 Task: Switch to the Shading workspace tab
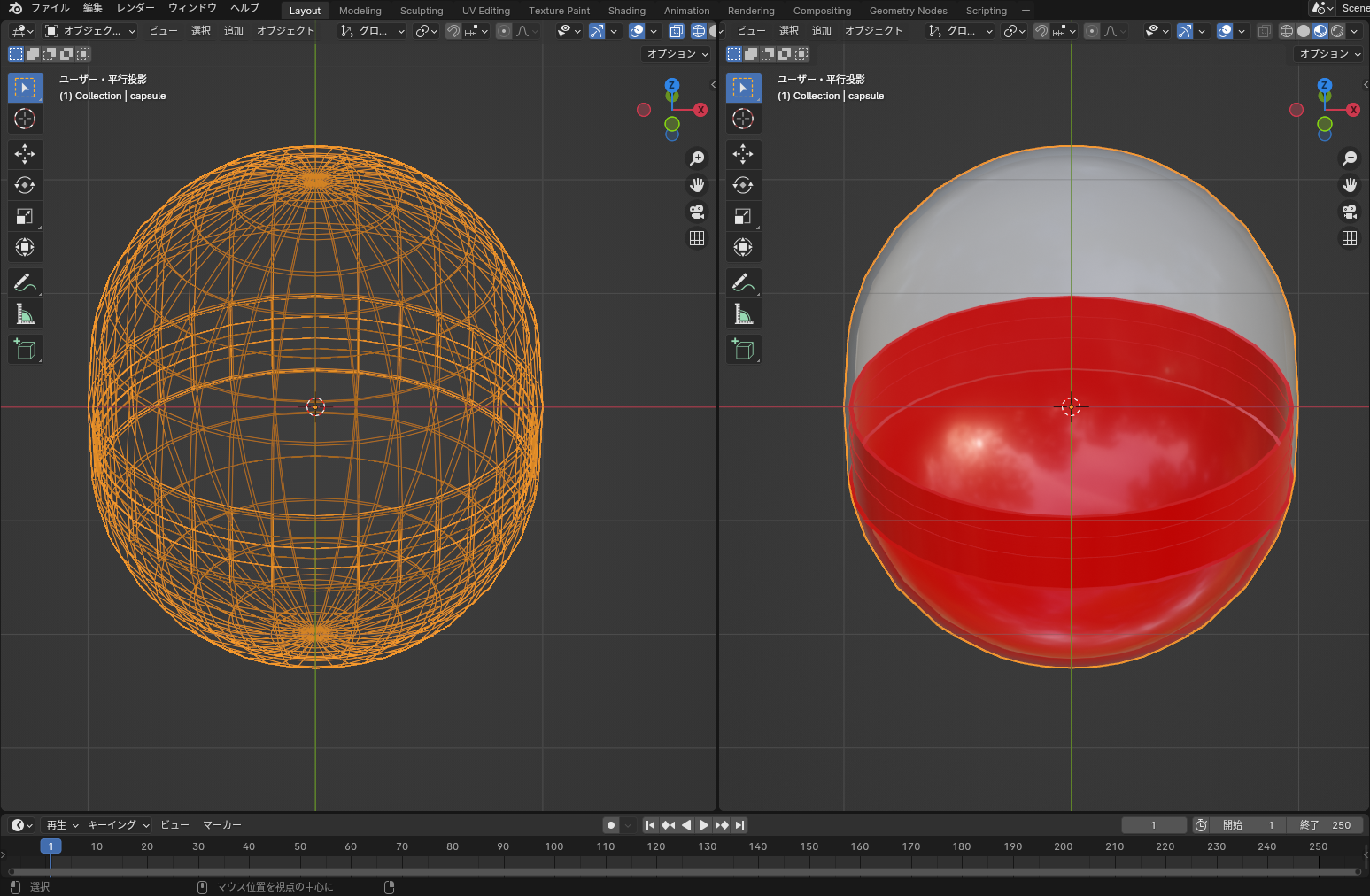626,11
